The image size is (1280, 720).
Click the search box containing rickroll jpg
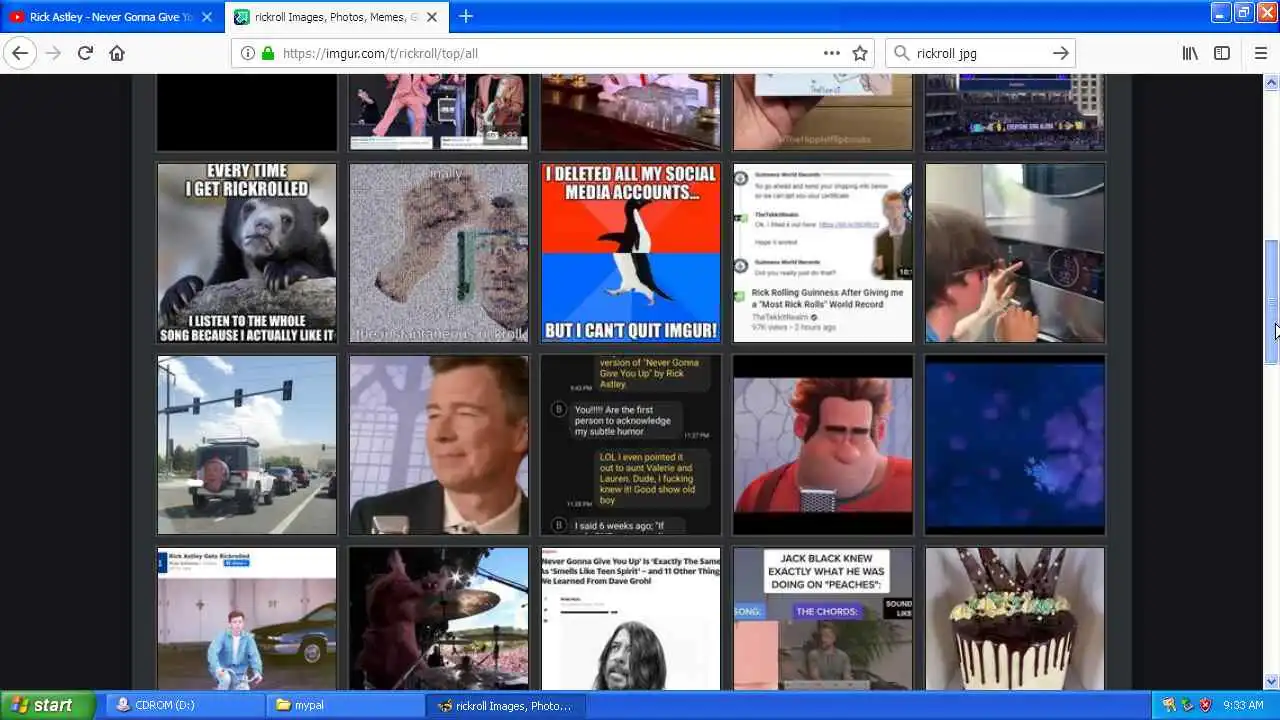[x=980, y=53]
